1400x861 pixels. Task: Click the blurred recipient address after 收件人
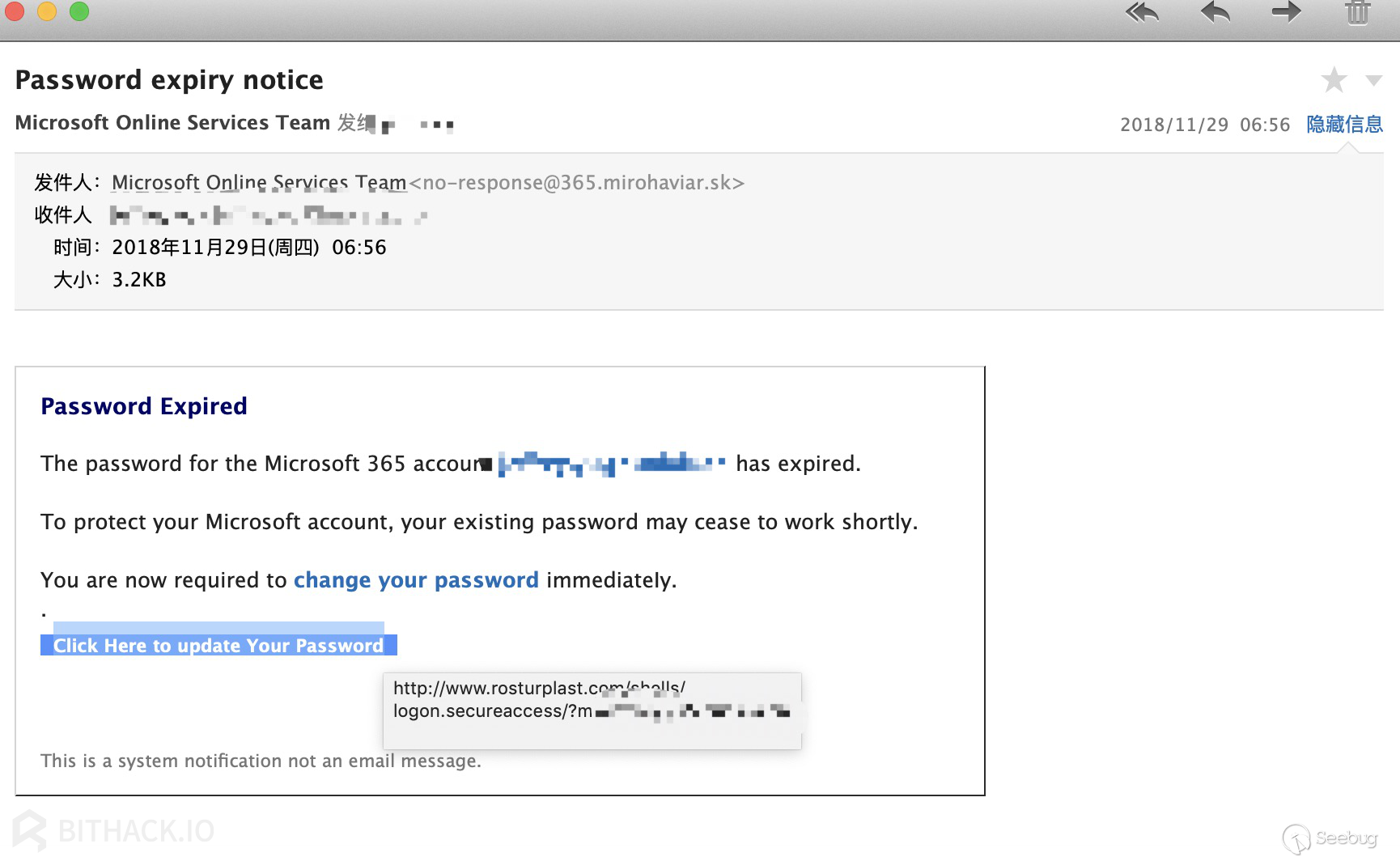click(268, 215)
